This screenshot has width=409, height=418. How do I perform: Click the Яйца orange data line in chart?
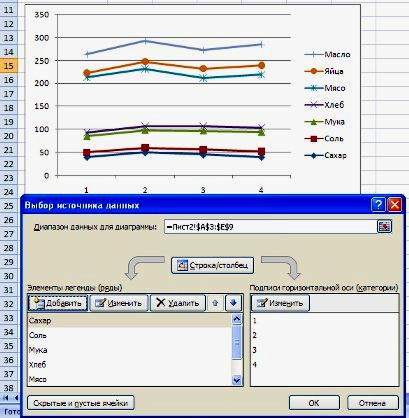click(174, 65)
